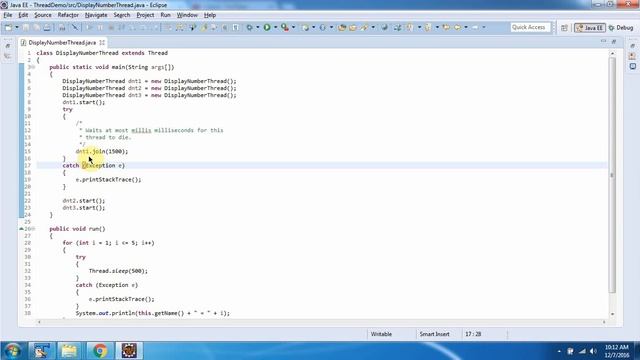Expand the Run launch dropdown arrow
The height and width of the screenshot is (360, 640).
click(x=276, y=27)
